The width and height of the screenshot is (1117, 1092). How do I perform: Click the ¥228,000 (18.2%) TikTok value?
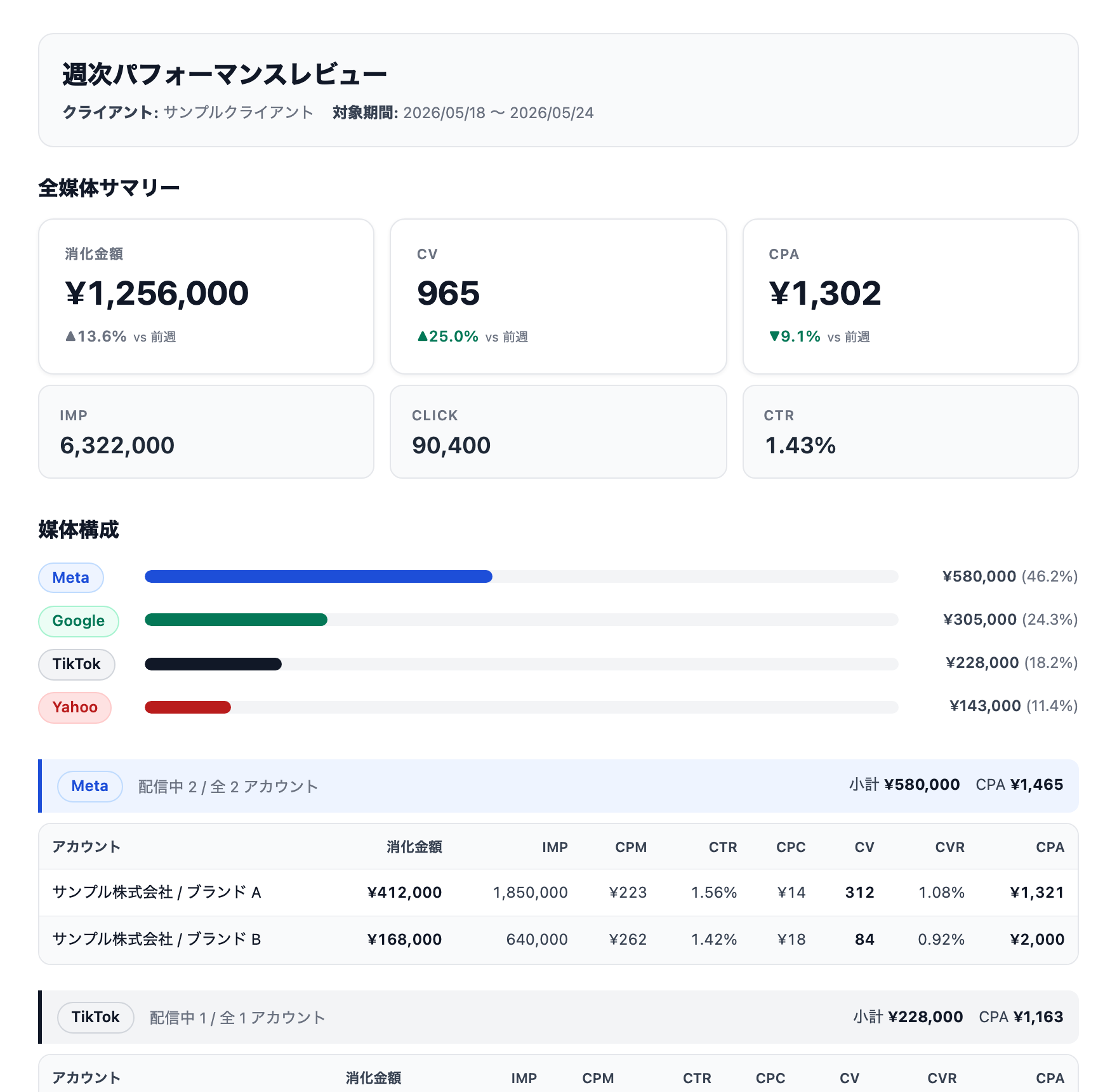tap(1012, 663)
